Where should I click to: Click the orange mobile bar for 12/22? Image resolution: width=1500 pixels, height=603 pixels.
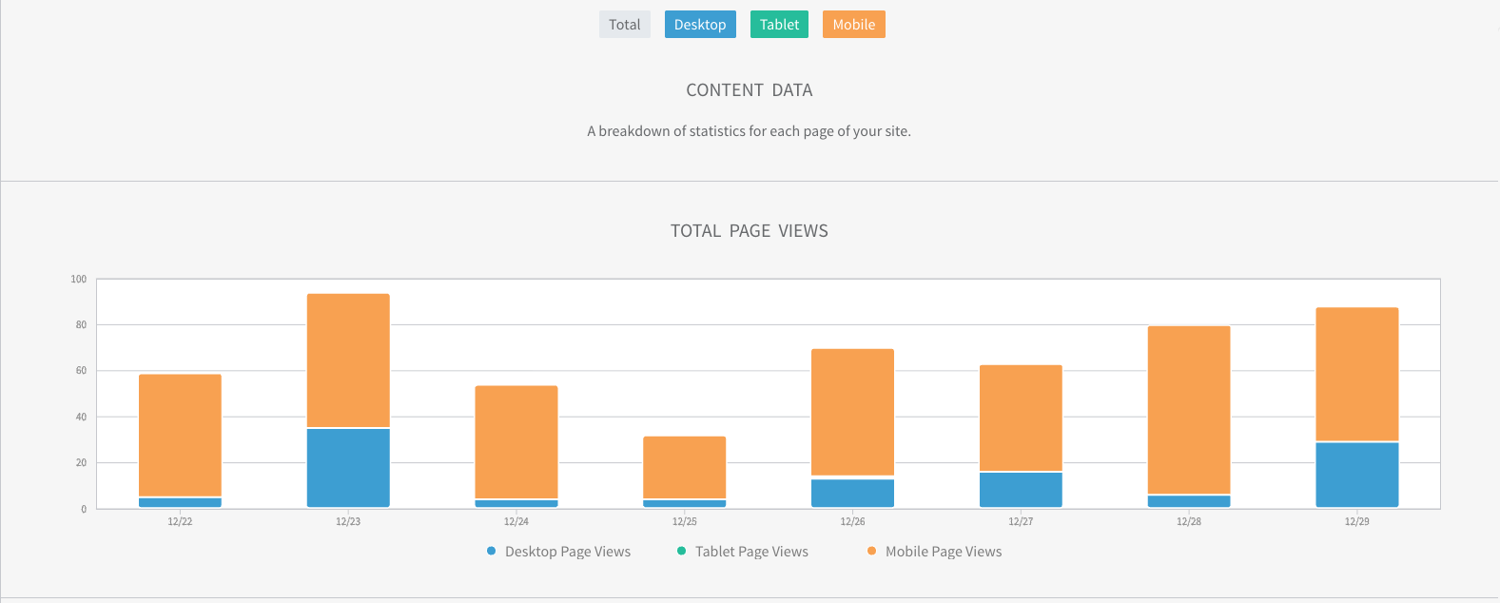[180, 435]
